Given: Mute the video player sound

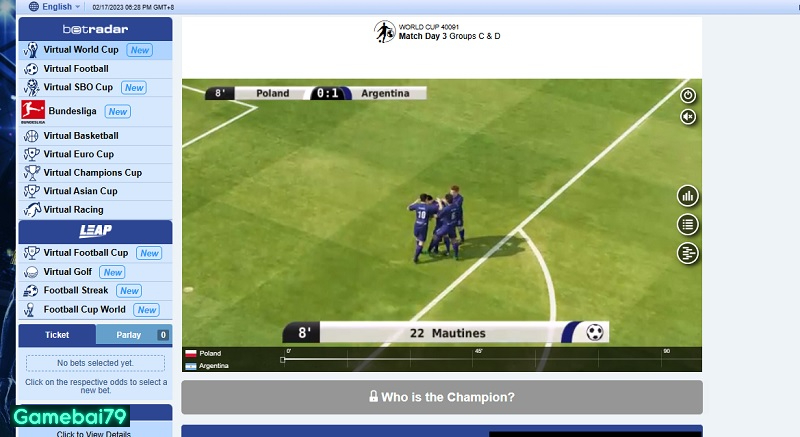Looking at the screenshot, I should [x=688, y=117].
